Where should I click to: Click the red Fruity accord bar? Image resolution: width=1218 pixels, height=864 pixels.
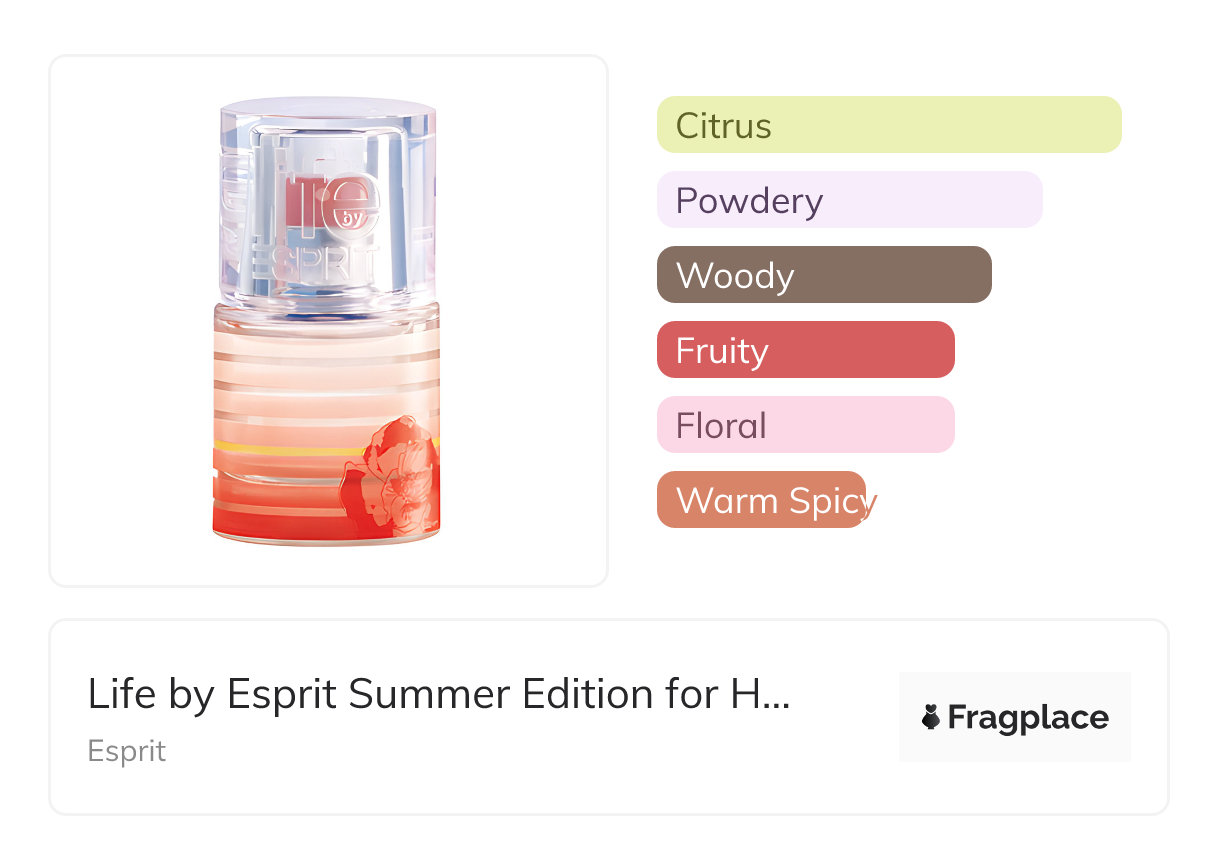[x=805, y=350]
